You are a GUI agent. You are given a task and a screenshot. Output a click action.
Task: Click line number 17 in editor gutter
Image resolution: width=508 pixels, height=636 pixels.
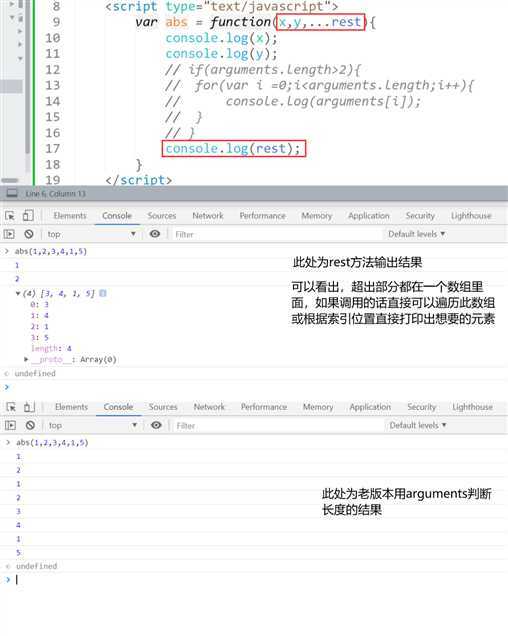pyautogui.click(x=52, y=148)
